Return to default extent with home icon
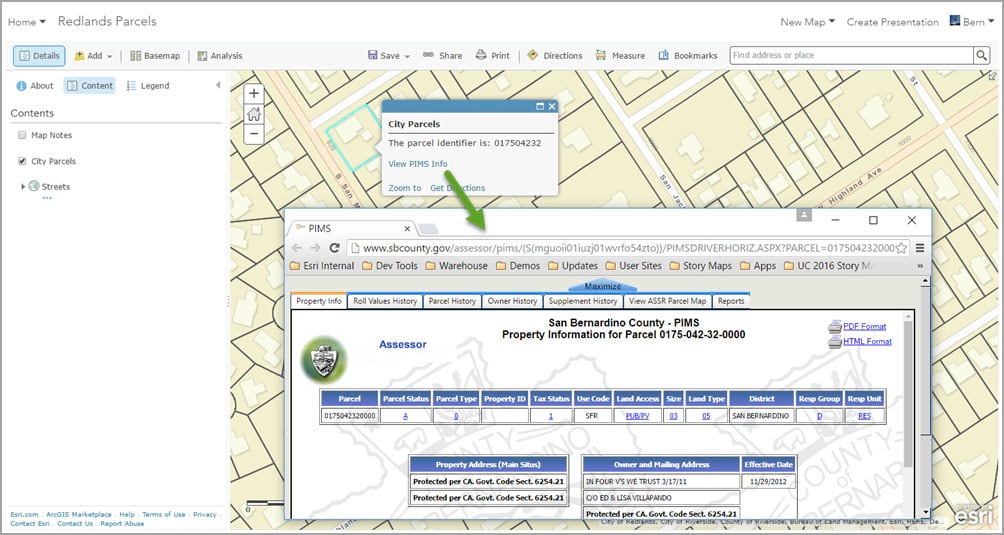1004x535 pixels. (254, 114)
